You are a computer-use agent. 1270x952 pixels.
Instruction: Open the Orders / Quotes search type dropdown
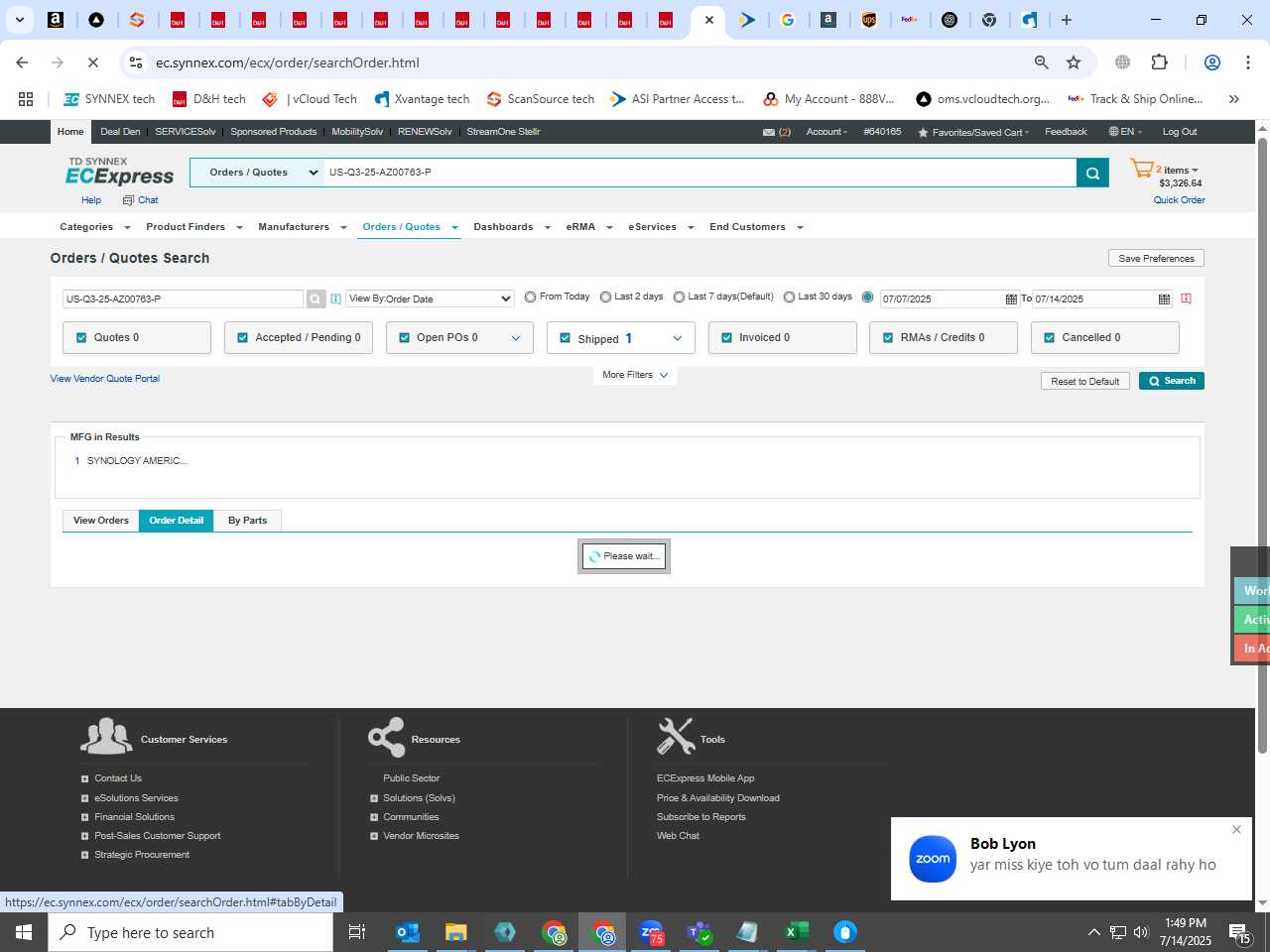click(257, 173)
